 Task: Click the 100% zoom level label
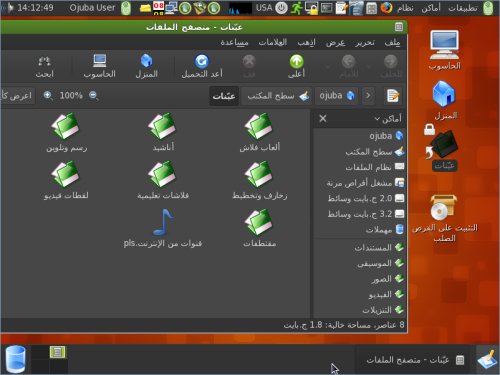[x=71, y=96]
